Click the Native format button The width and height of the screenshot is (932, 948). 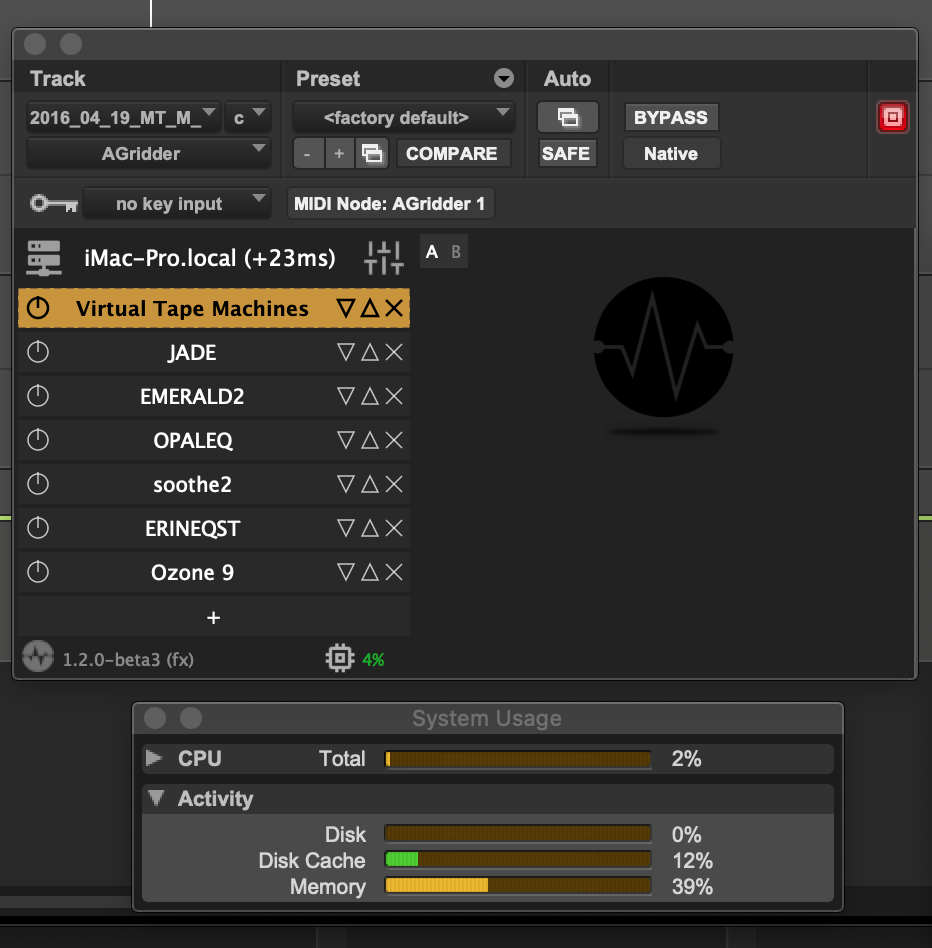tap(671, 154)
